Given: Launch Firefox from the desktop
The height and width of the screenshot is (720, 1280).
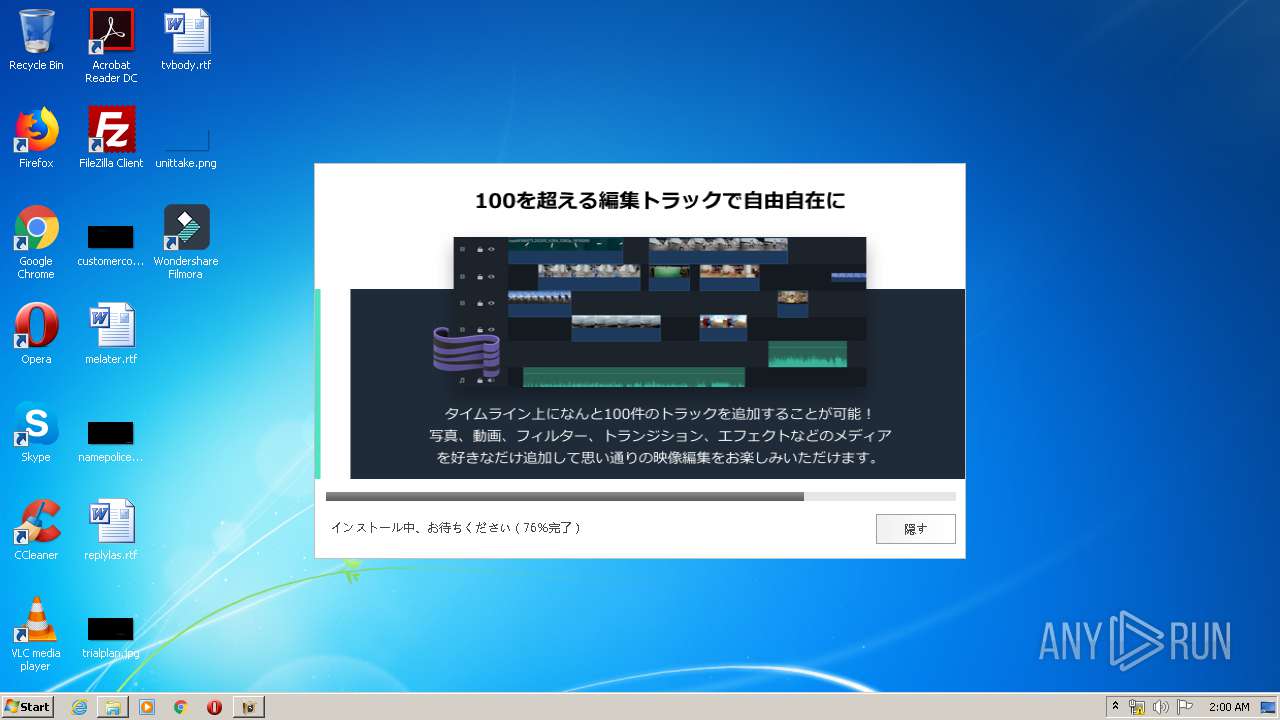Looking at the screenshot, I should pyautogui.click(x=36, y=138).
